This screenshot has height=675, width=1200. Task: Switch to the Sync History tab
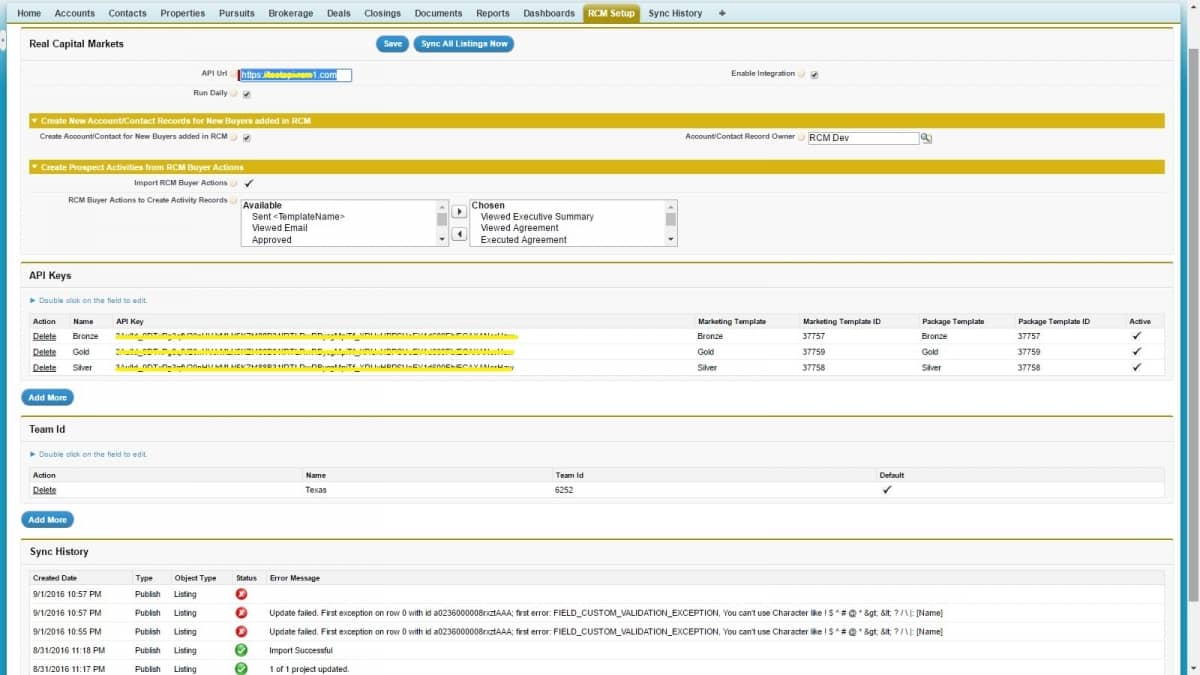[x=675, y=13]
